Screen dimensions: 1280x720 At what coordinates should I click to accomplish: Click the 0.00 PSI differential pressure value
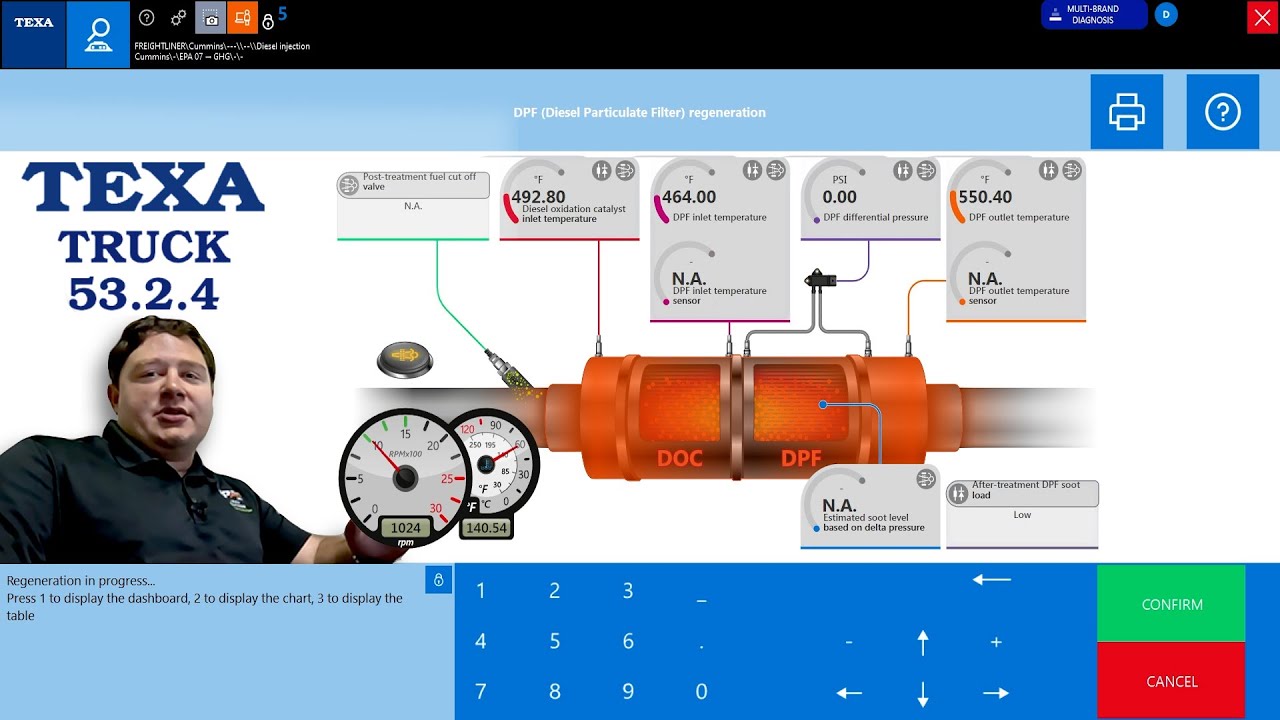point(840,197)
